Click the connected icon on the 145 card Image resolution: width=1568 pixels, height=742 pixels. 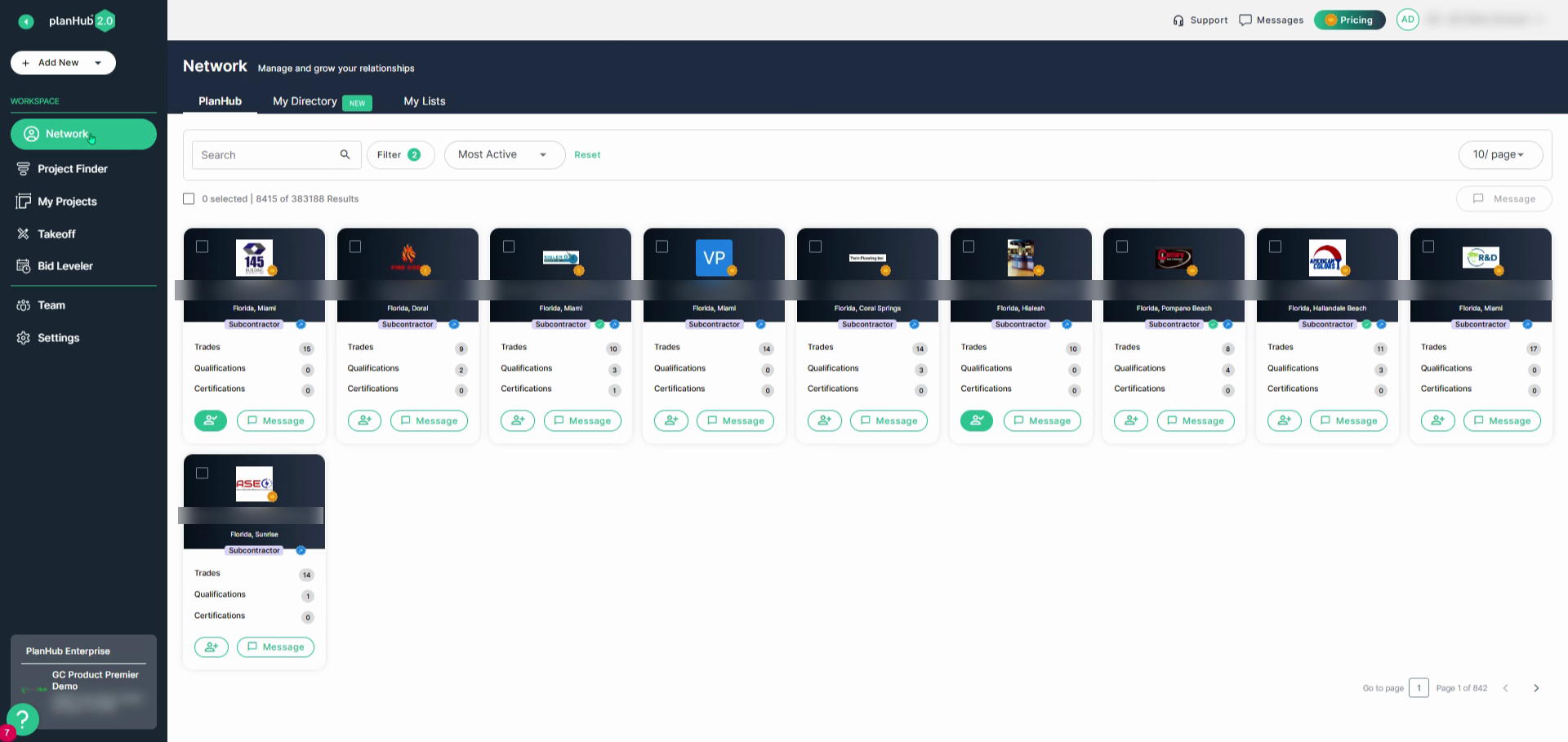pos(211,420)
